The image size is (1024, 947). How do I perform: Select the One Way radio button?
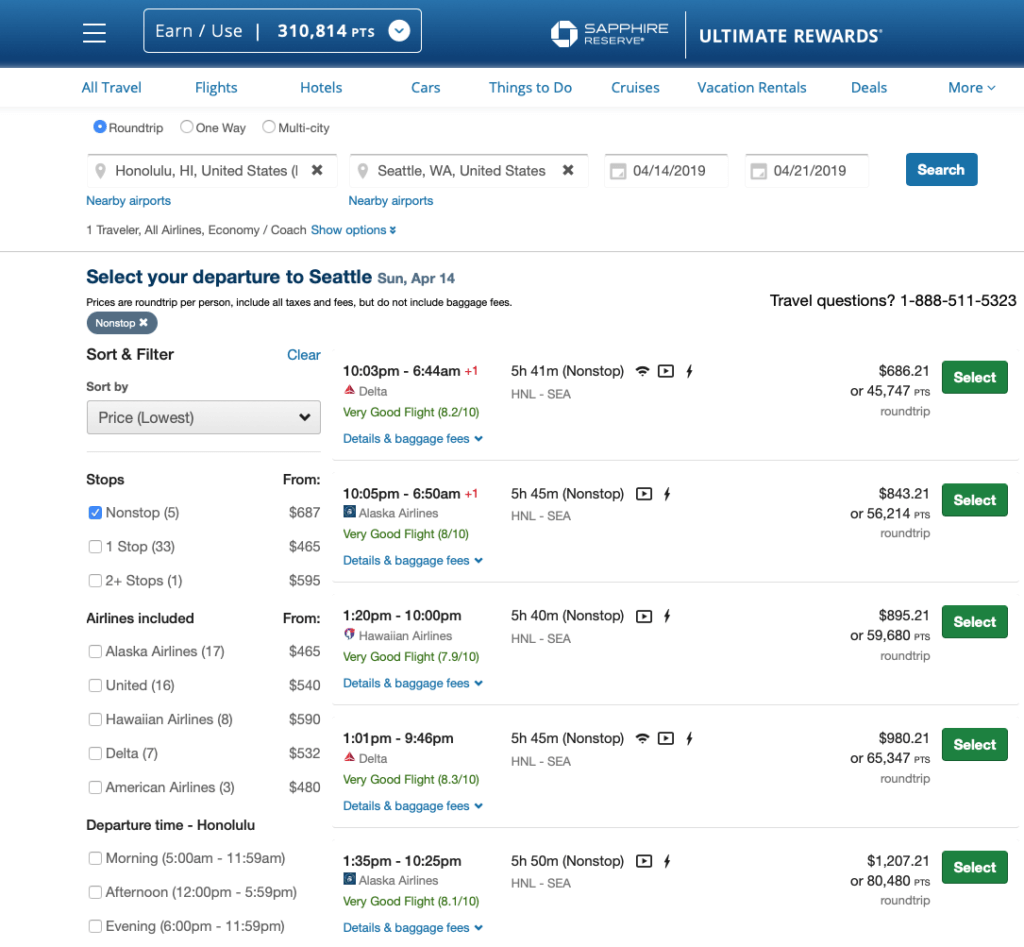pyautogui.click(x=187, y=127)
